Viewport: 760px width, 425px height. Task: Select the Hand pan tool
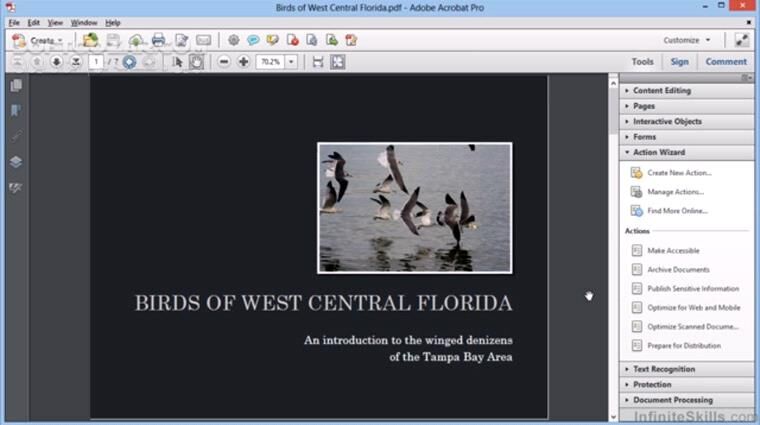[197, 62]
